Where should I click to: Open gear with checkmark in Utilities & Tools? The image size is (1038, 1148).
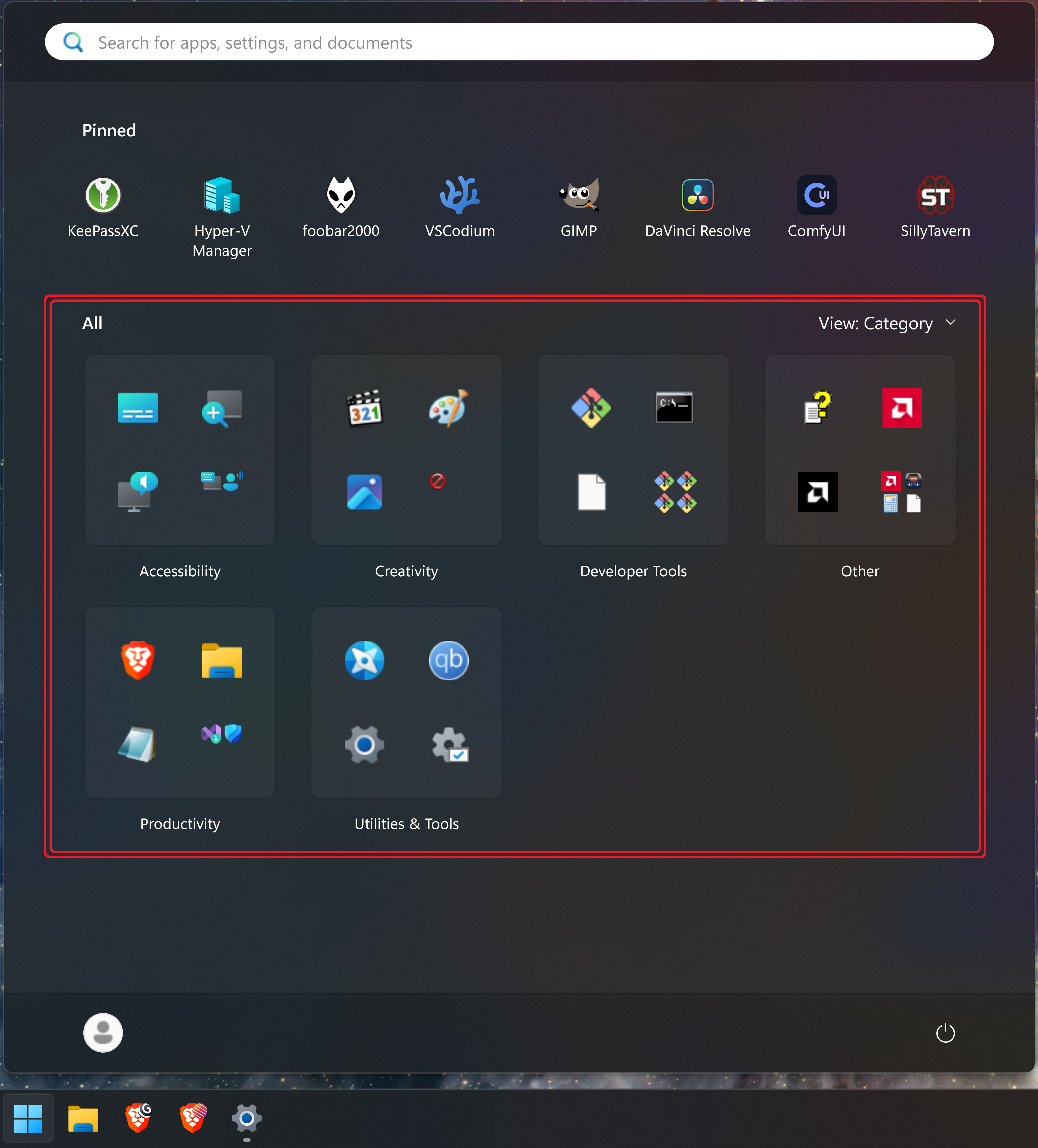click(450, 745)
